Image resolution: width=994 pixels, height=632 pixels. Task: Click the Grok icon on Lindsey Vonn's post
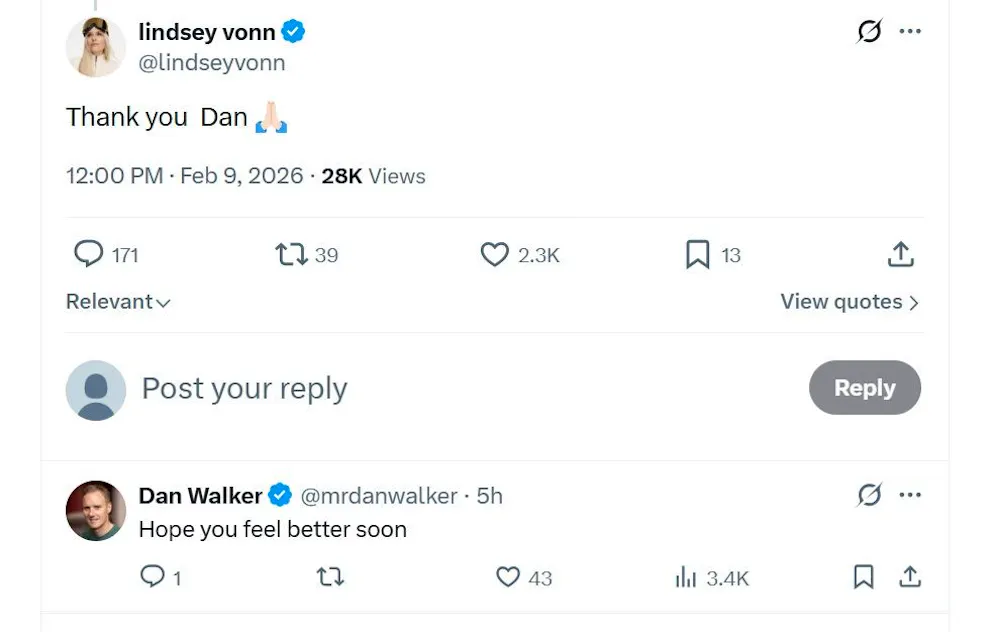[868, 31]
